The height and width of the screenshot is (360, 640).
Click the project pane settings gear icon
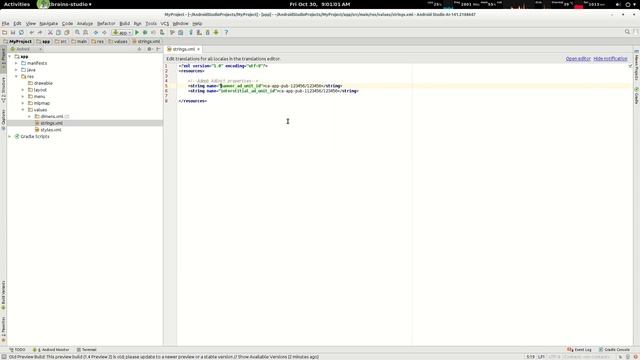tap(149, 49)
